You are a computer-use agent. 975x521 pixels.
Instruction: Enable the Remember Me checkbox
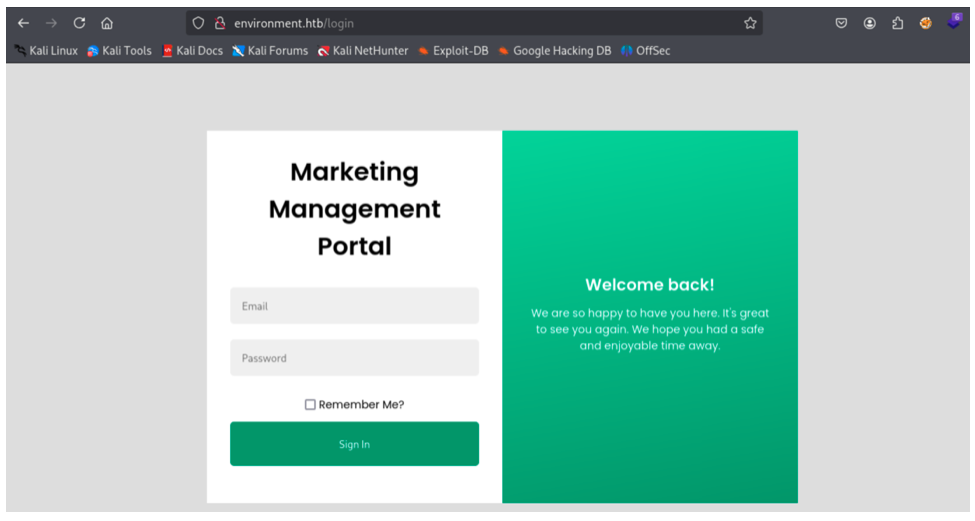[x=310, y=405]
